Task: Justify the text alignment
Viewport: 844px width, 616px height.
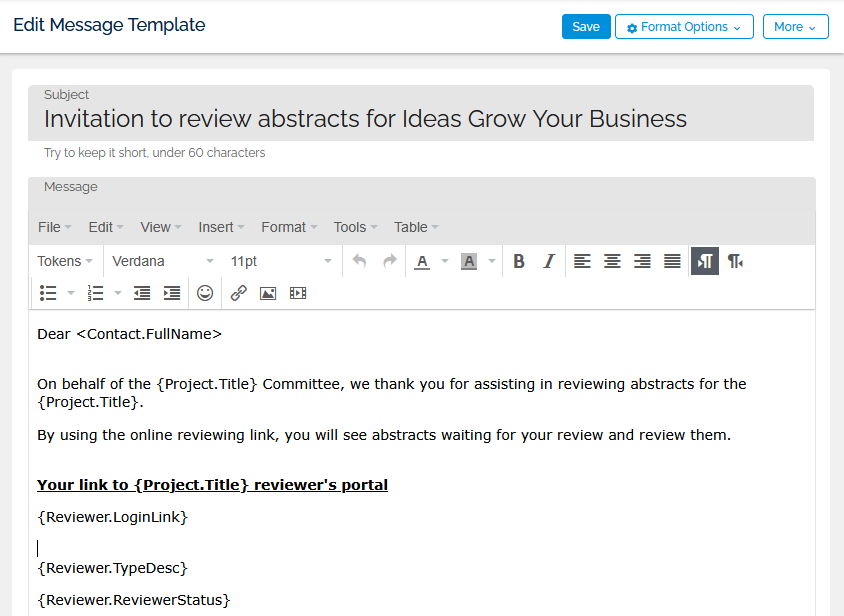Action: 672,261
